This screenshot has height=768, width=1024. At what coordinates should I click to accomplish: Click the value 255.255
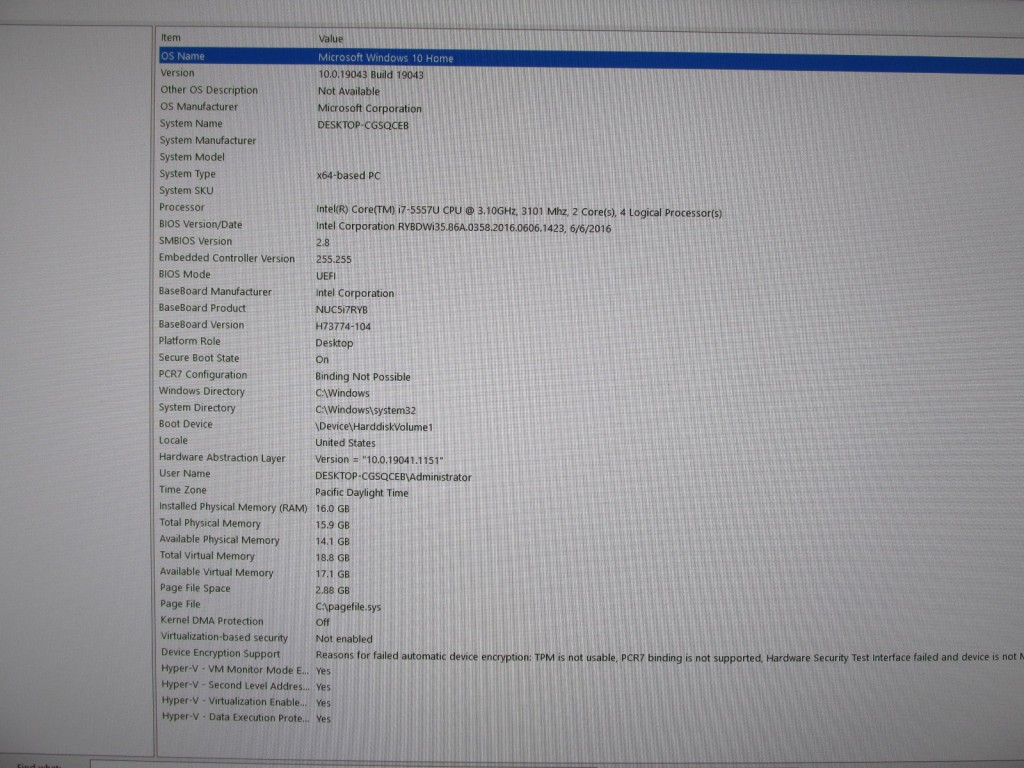334,260
